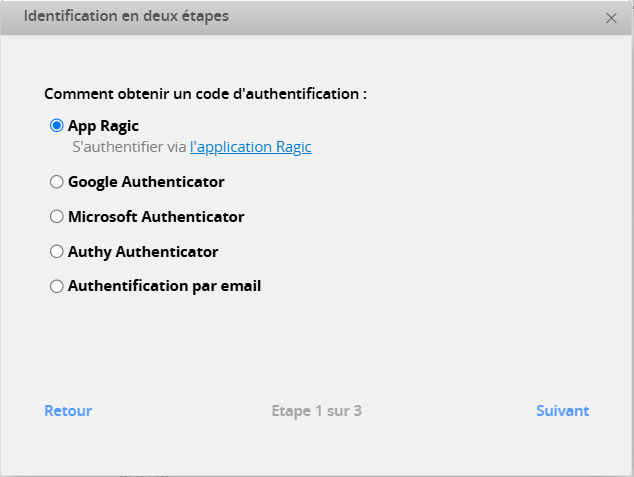
Task: Continue with the Suivant button
Action: [562, 411]
